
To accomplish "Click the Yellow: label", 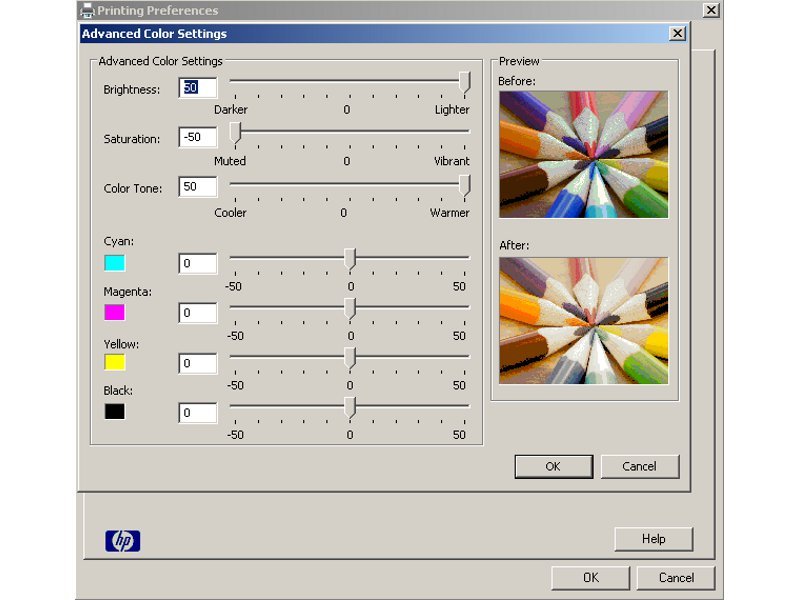I will [121, 344].
